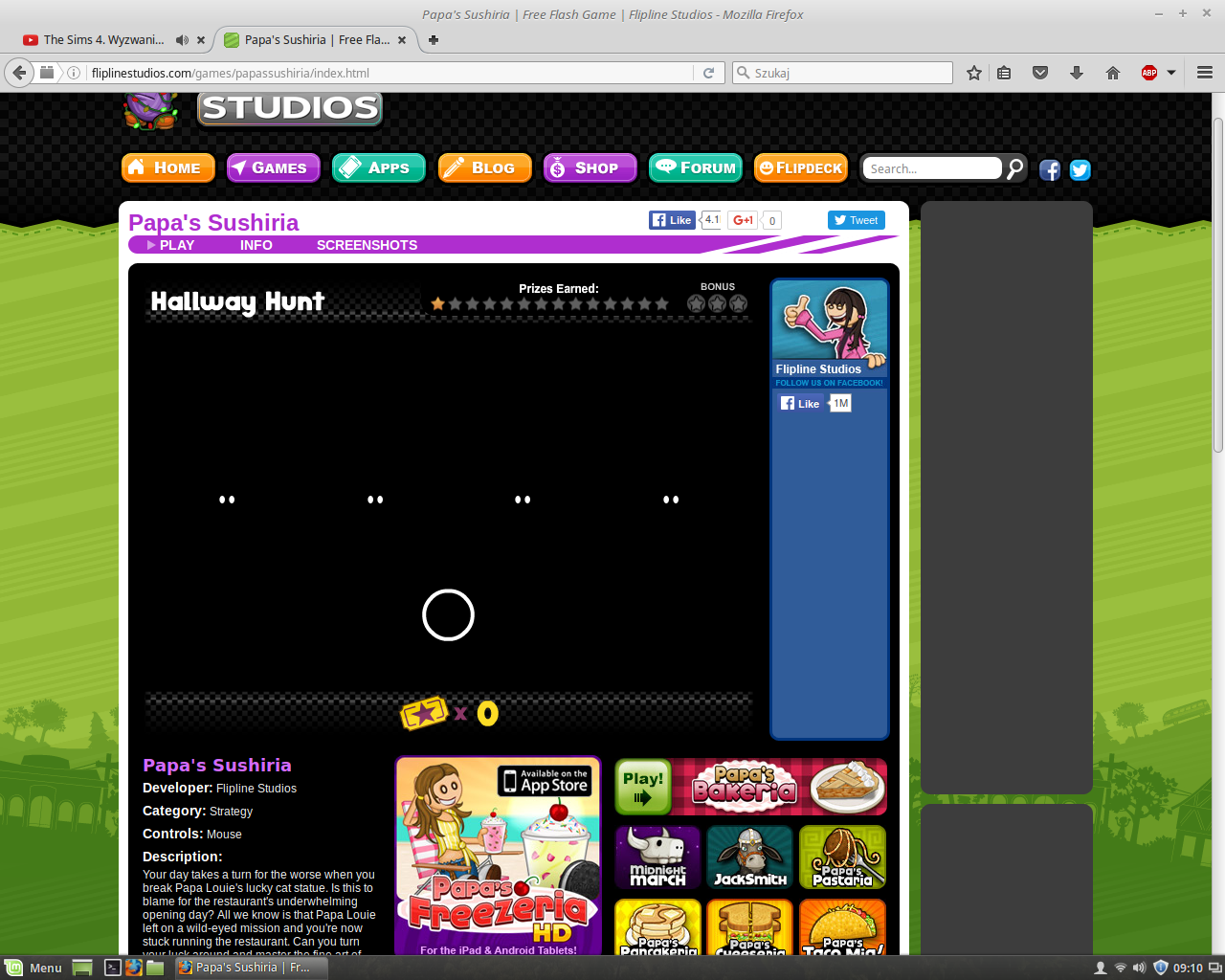
Task: Click the Pocket save icon
Action: [x=1040, y=73]
